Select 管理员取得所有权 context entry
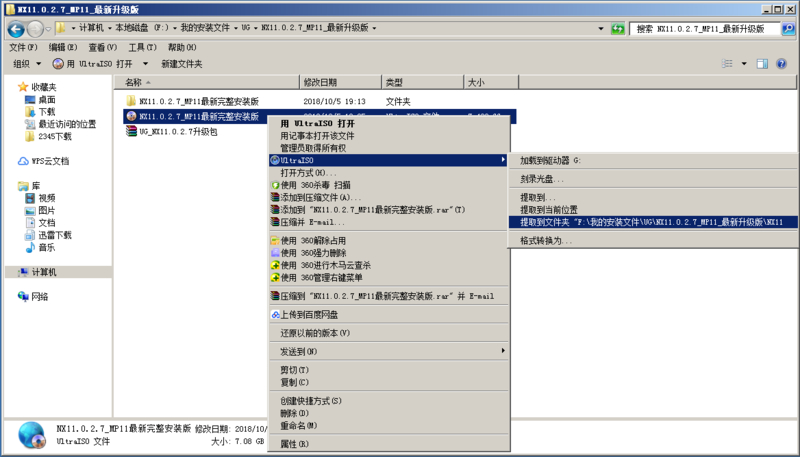Image resolution: width=800 pixels, height=457 pixels. pos(389,148)
